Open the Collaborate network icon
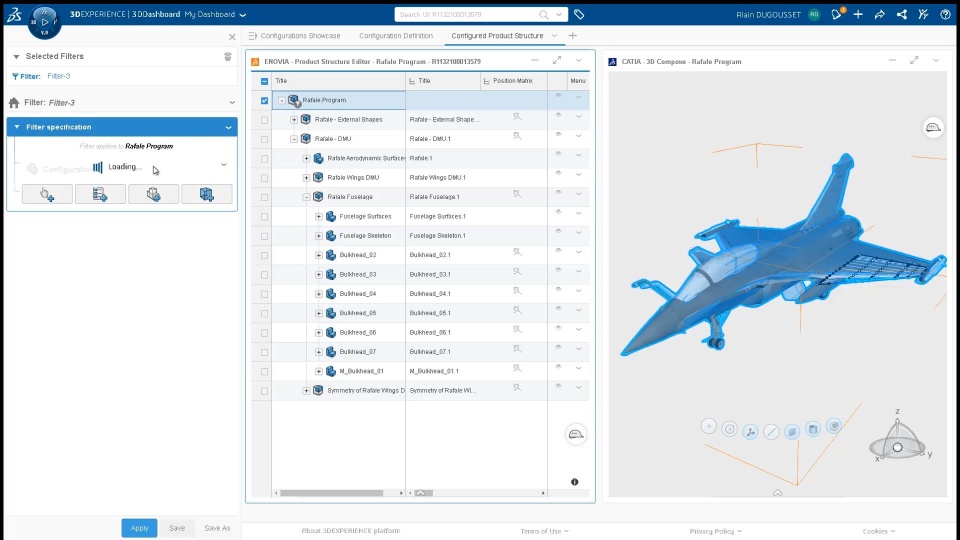The image size is (960, 540). pos(902,14)
